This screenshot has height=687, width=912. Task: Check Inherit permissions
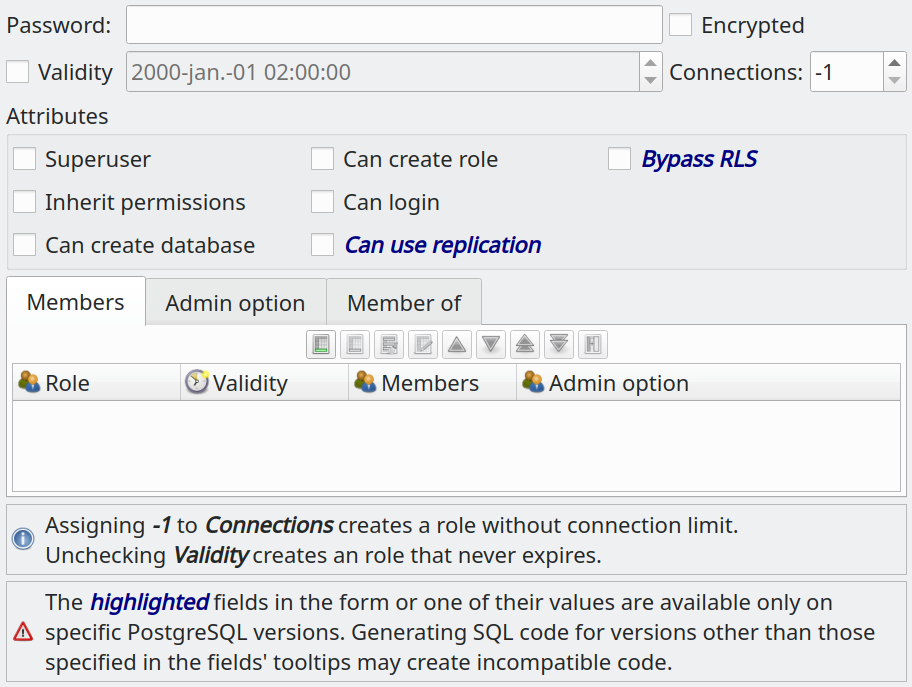coord(24,202)
